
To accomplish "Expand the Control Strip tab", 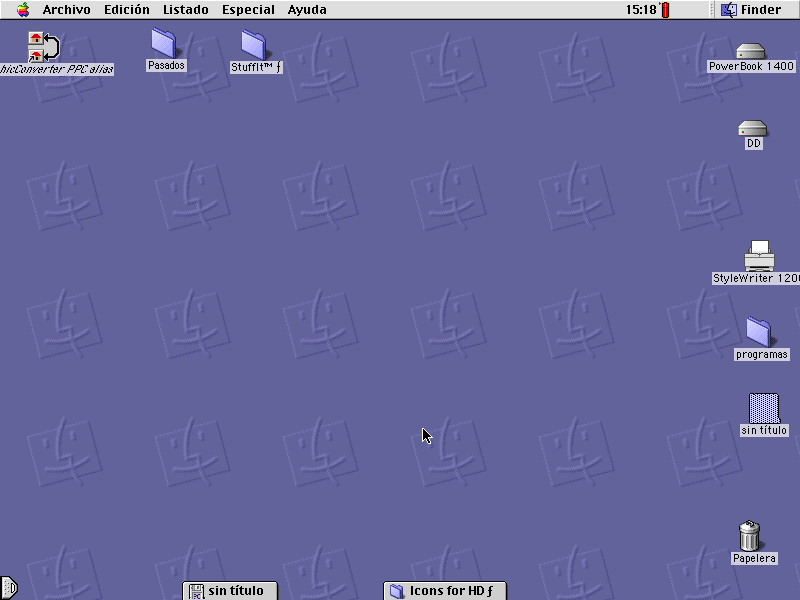I will coord(9,588).
